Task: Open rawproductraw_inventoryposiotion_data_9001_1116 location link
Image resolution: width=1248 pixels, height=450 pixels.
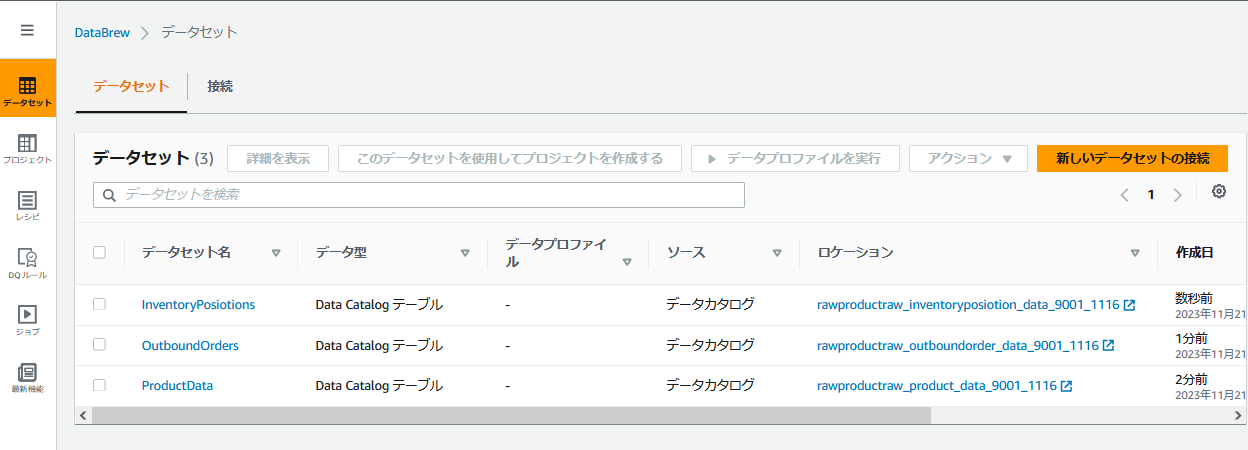Action: (x=968, y=305)
